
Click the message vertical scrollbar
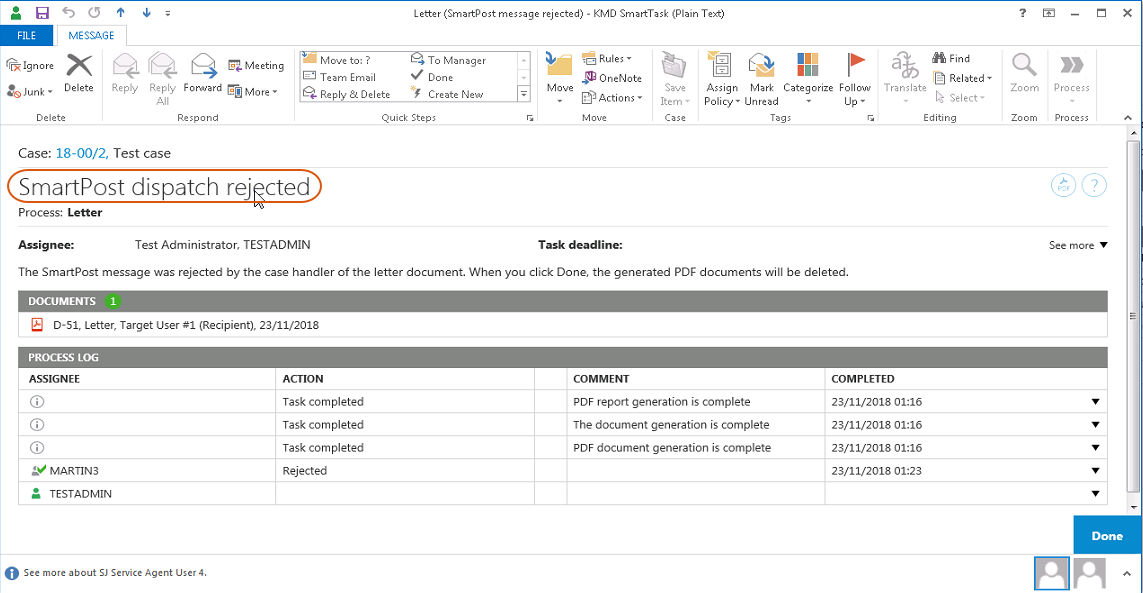coord(1133,316)
